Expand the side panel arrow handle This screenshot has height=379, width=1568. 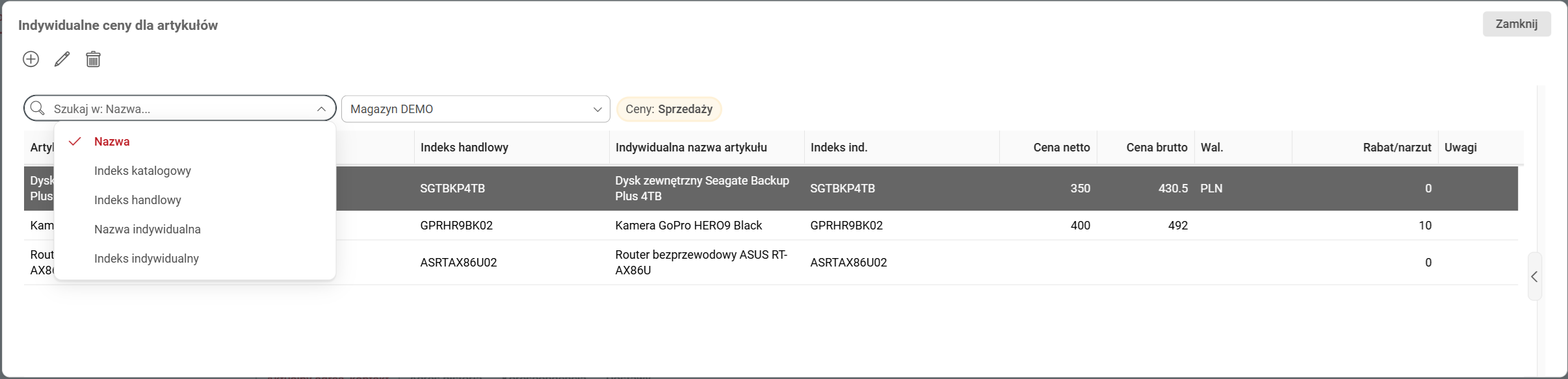coord(1534,277)
